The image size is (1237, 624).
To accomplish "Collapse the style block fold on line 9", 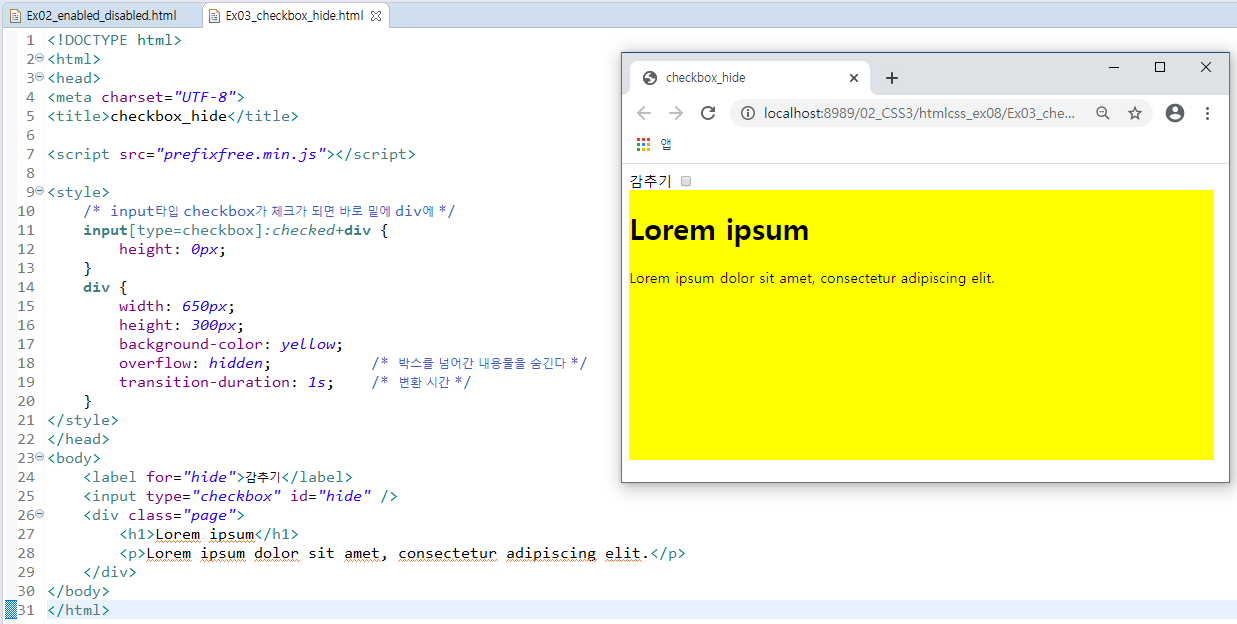I will coord(39,192).
